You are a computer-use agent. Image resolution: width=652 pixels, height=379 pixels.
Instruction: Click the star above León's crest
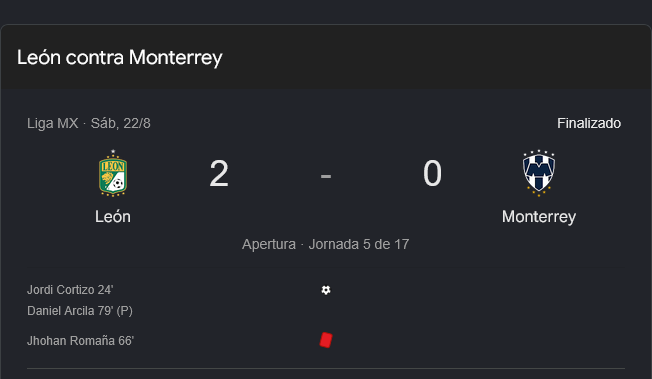(x=113, y=152)
